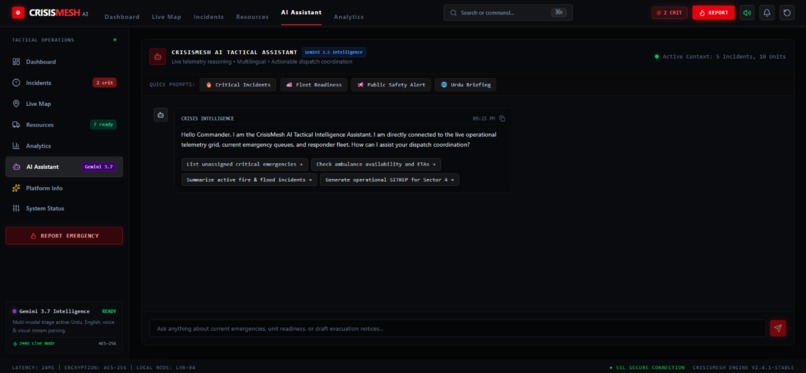This screenshot has width=806, height=373.
Task: Open Incidents in sidebar menu
Action: (x=64, y=83)
